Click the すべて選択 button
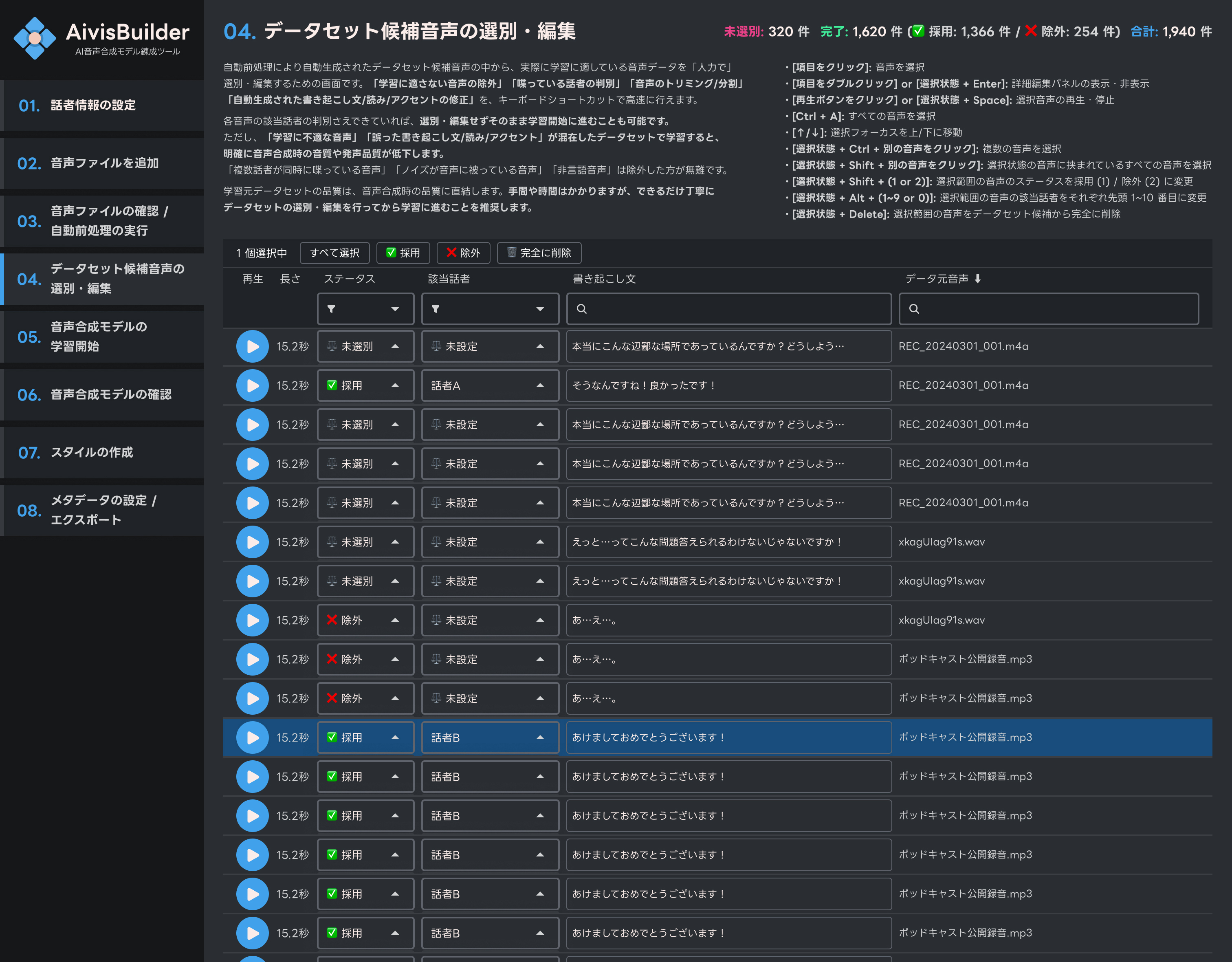 334,253
